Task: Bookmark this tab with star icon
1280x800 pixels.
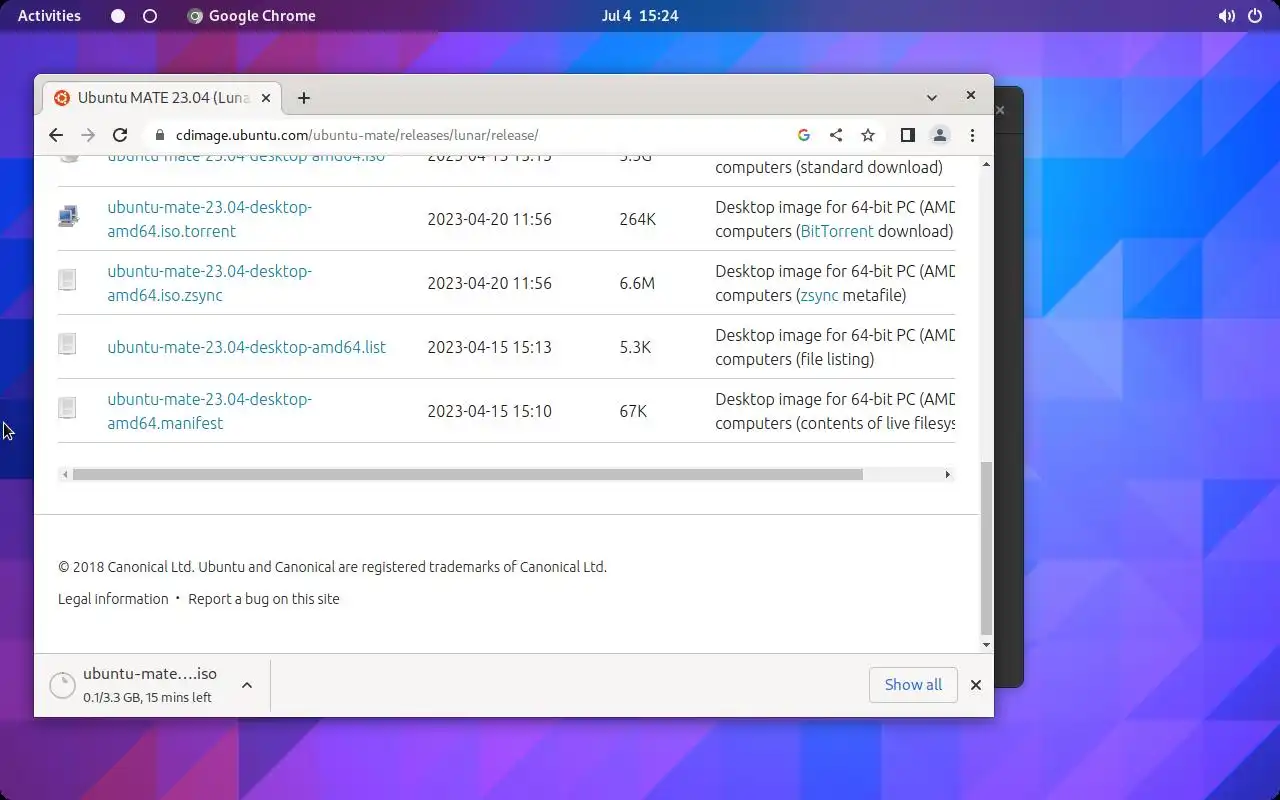Action: (x=868, y=135)
